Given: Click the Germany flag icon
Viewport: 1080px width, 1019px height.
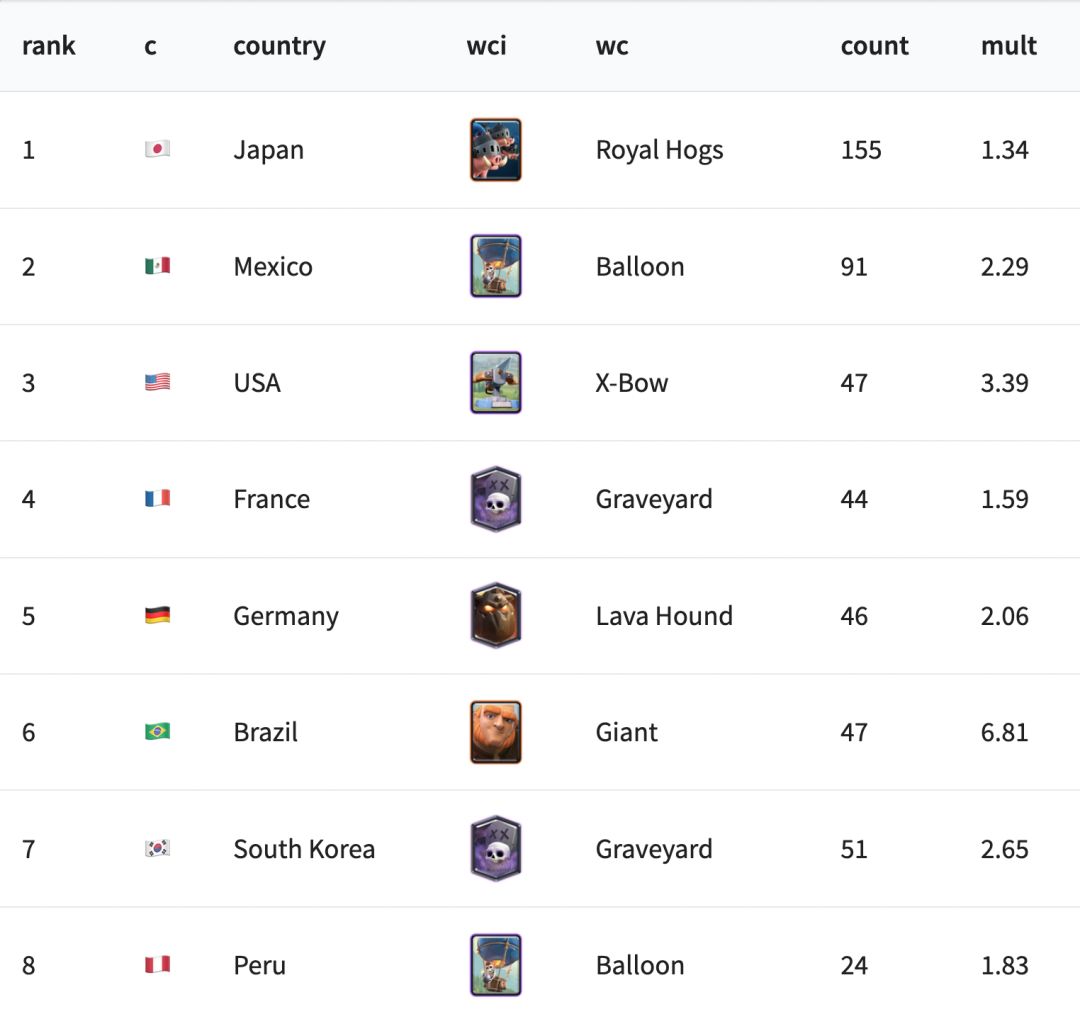Looking at the screenshot, I should tap(157, 616).
